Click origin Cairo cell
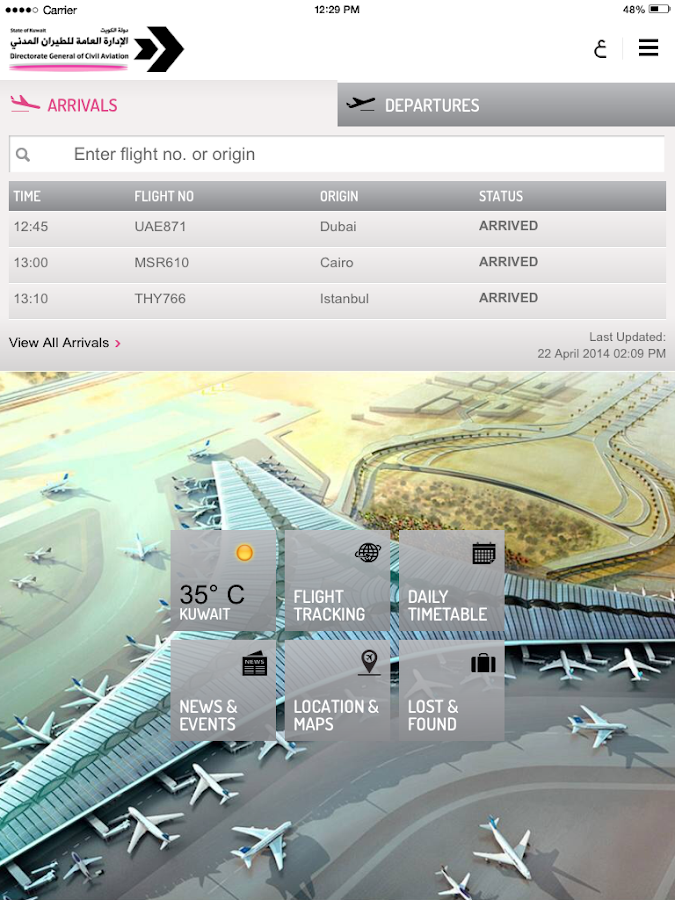Viewport: 675px width, 900px height. (336, 263)
